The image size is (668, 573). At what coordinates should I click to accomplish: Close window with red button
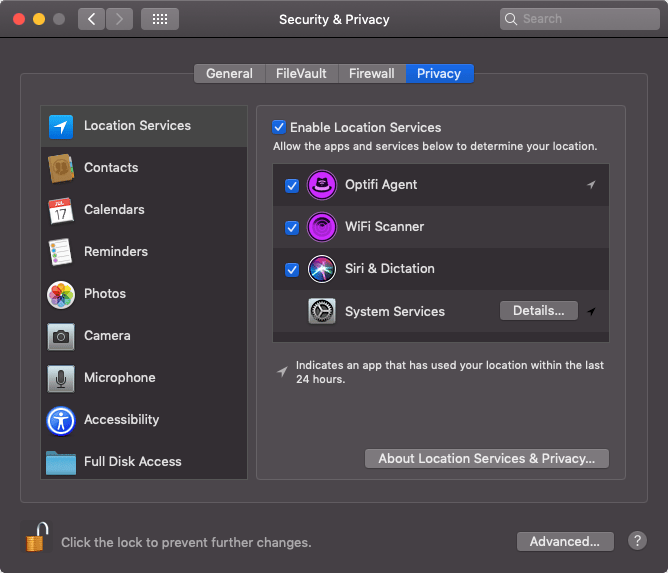pyautogui.click(x=19, y=19)
